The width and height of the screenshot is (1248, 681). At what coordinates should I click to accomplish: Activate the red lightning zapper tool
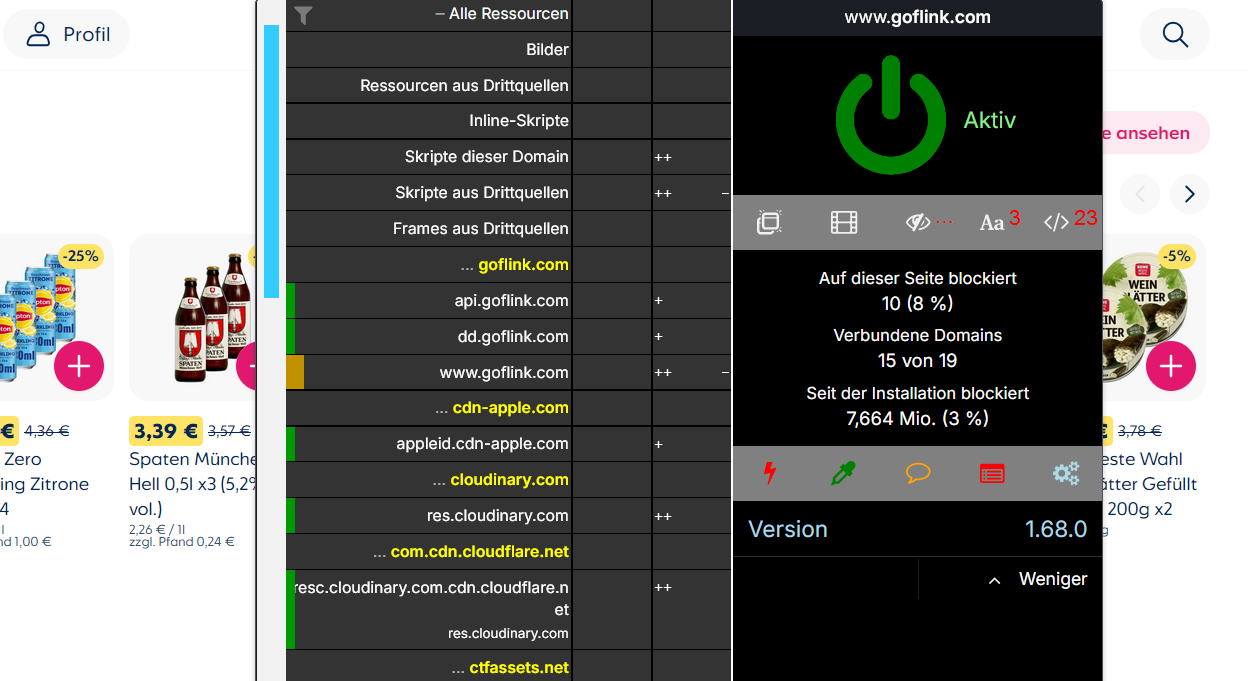point(769,473)
